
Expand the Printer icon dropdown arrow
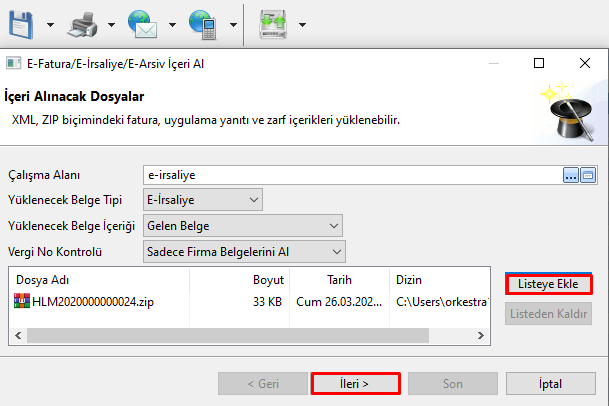coord(112,23)
